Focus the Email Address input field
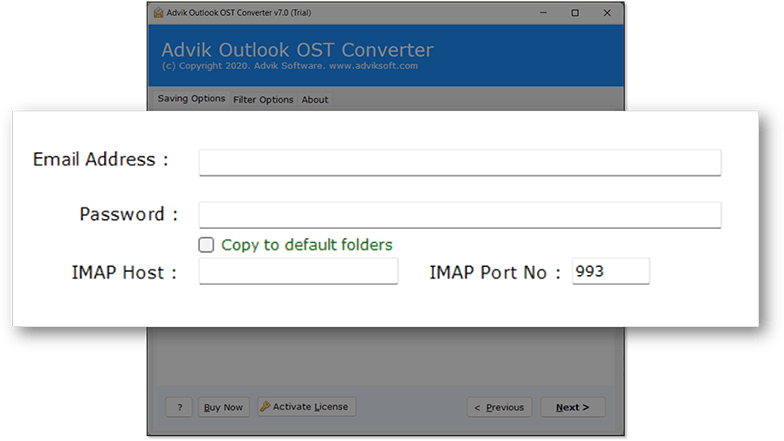The image size is (784, 441). click(460, 162)
